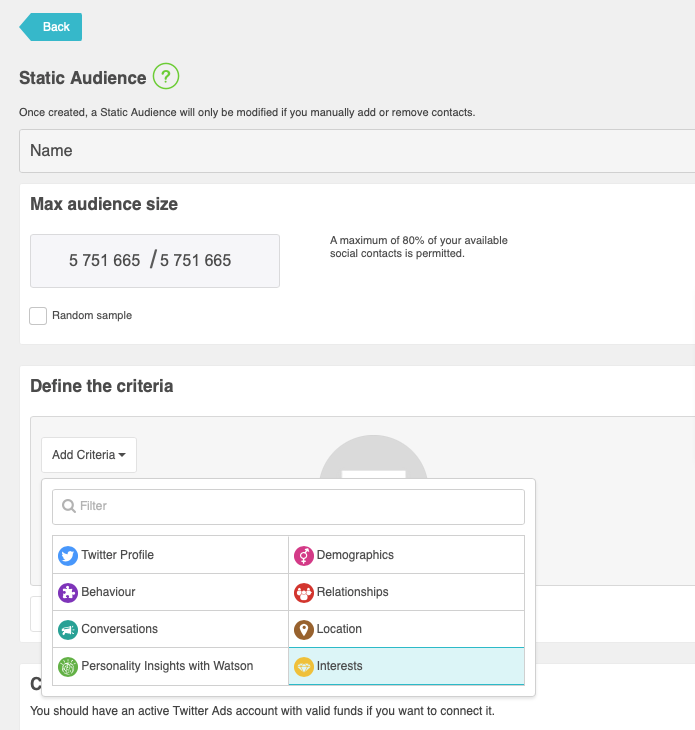Click the yellow Interests diamond icon
Image resolution: width=695 pixels, height=730 pixels.
pyautogui.click(x=304, y=667)
